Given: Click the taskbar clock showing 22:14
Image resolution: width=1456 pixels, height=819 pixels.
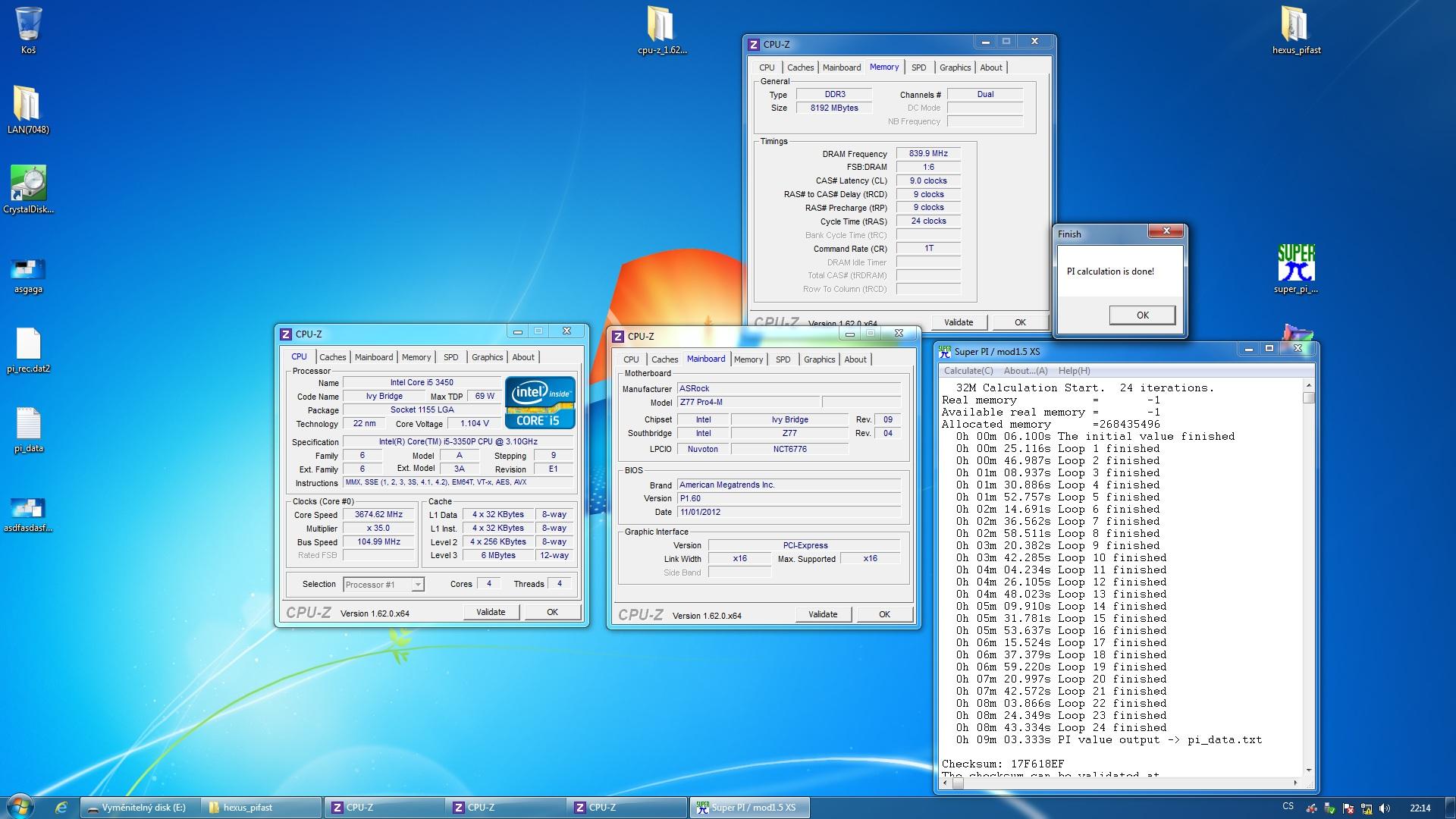Looking at the screenshot, I should click(x=1420, y=808).
